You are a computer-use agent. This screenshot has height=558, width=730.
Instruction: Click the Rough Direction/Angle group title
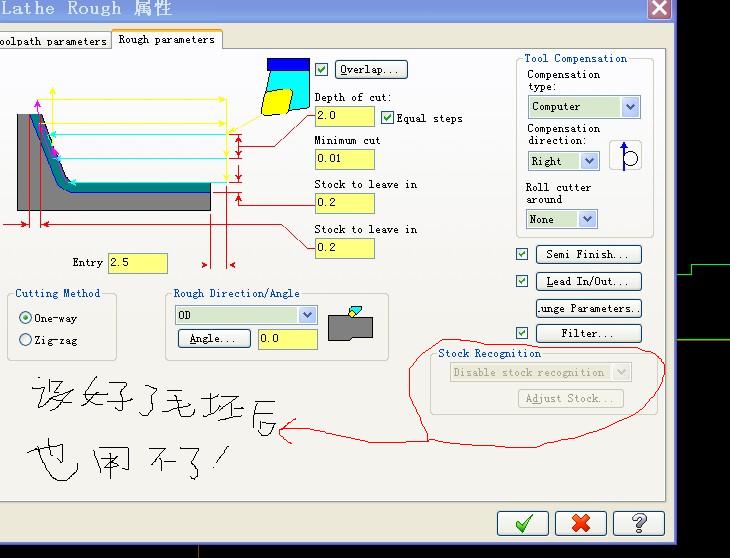[x=237, y=293]
